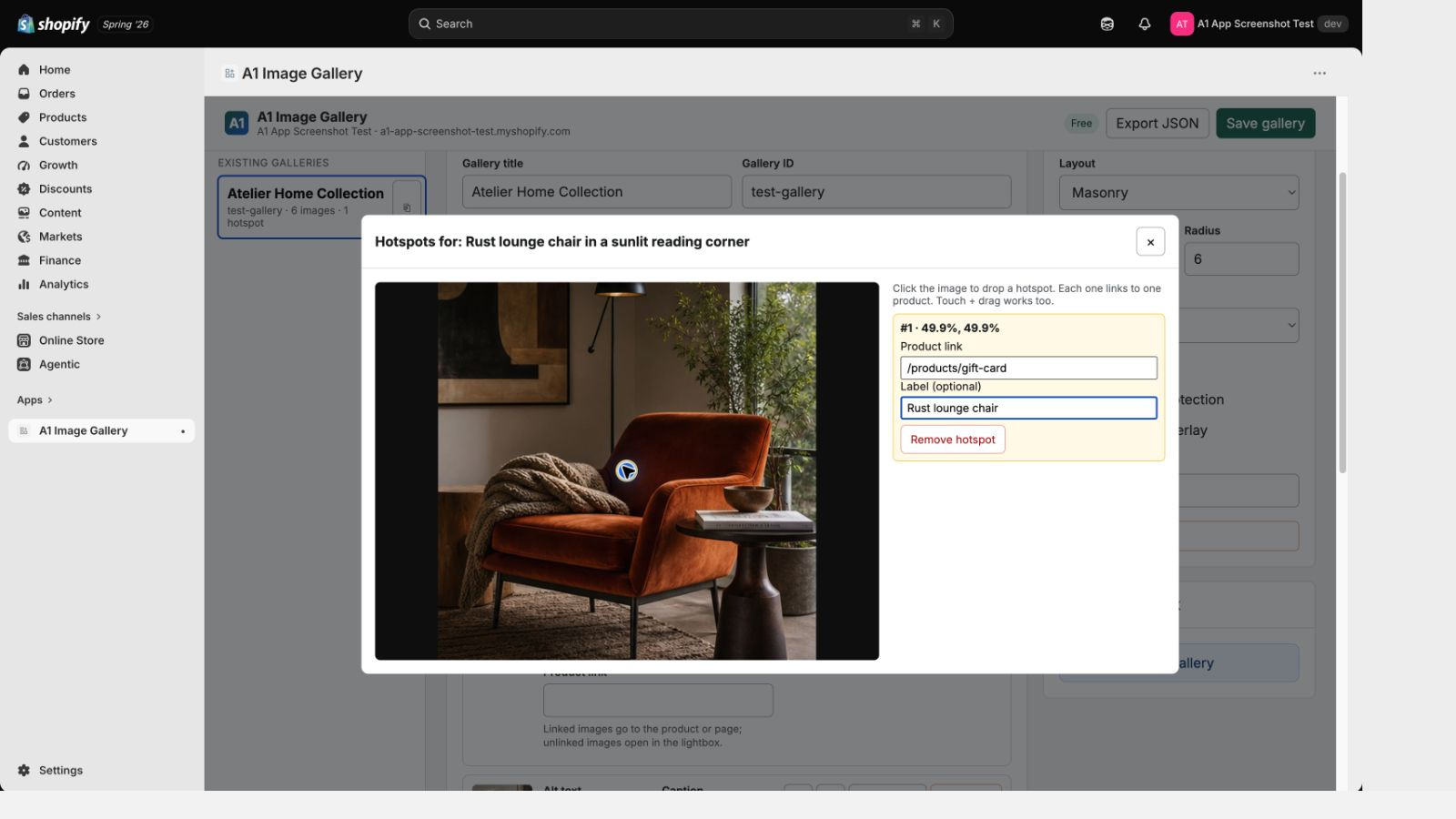
Task: Select A1 Image Gallery app in sidebar
Action: coord(101,431)
